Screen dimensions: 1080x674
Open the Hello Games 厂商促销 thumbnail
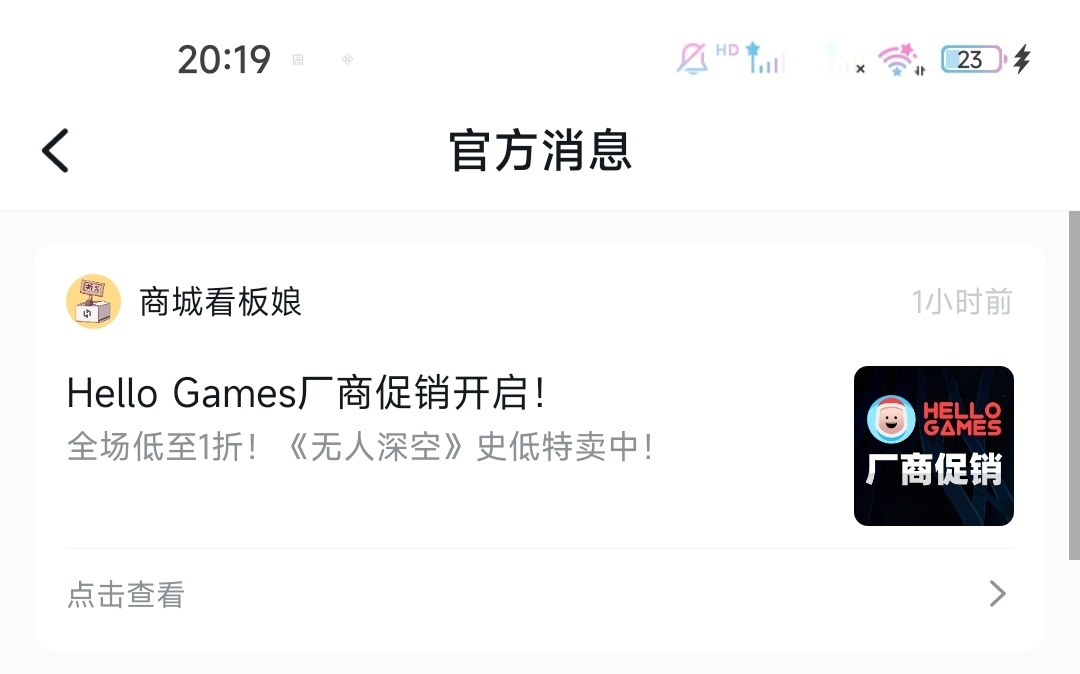(x=933, y=446)
